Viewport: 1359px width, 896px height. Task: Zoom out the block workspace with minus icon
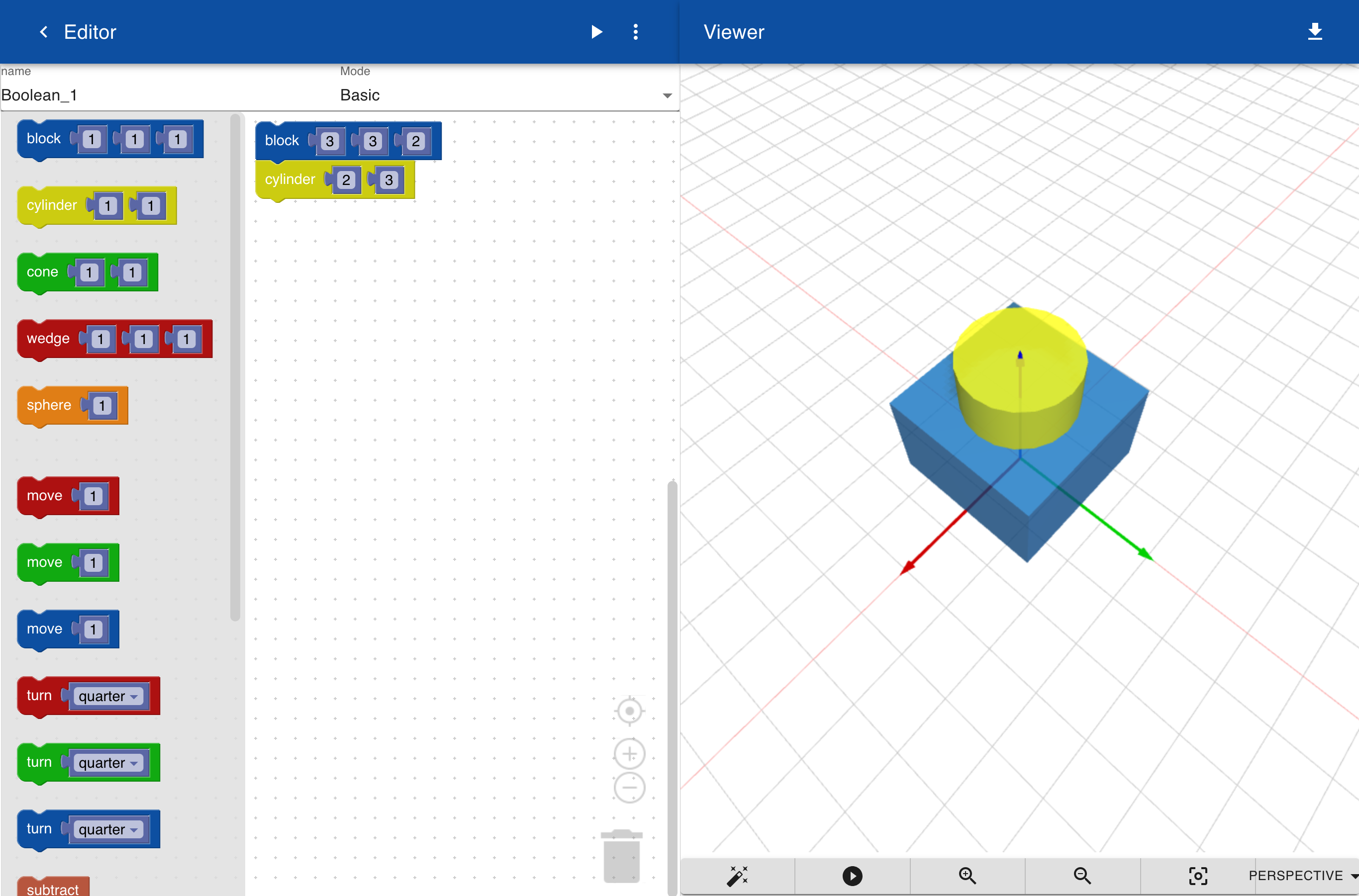pyautogui.click(x=629, y=788)
